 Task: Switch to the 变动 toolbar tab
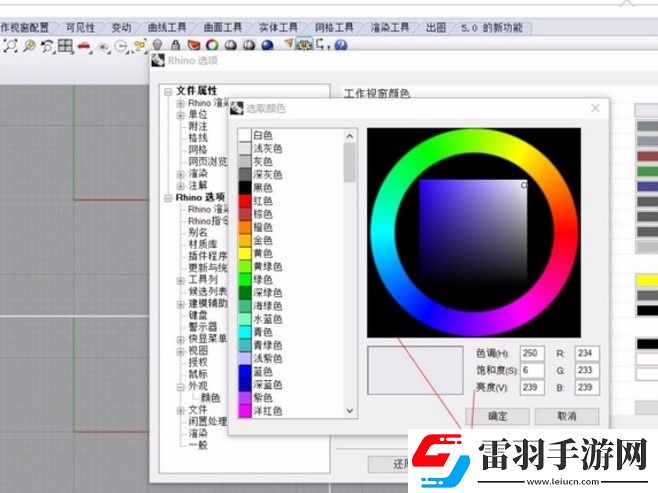click(x=121, y=28)
